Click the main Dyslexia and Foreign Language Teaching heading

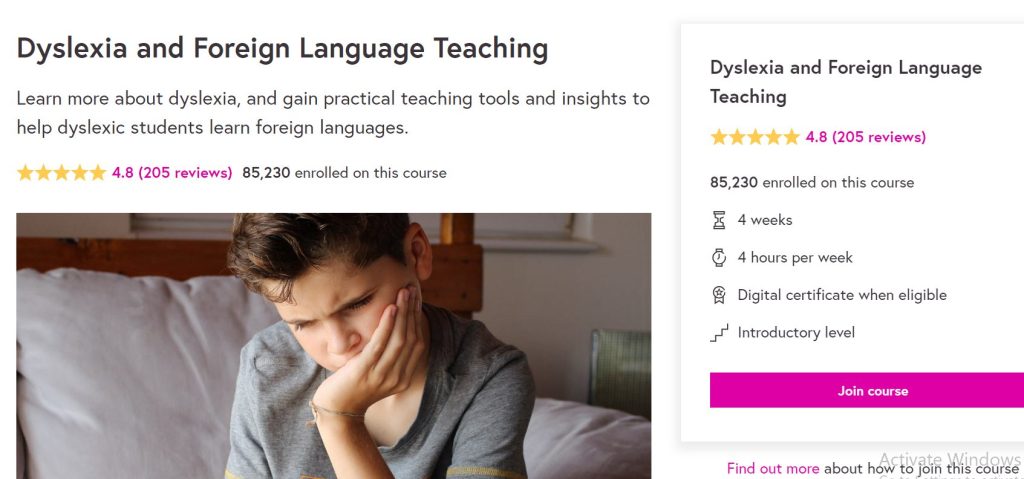point(282,49)
